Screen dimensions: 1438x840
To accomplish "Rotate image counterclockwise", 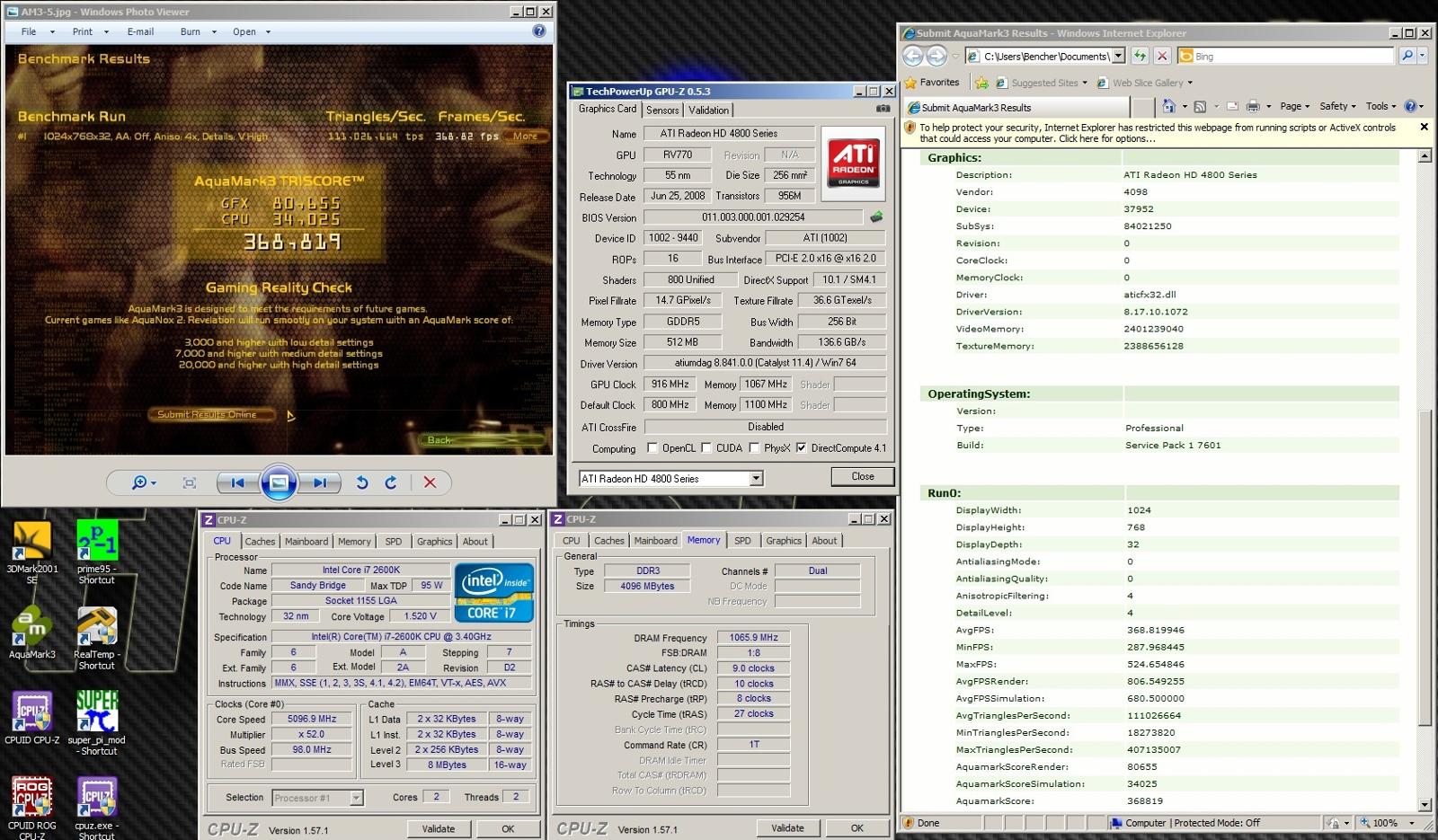I will point(361,482).
